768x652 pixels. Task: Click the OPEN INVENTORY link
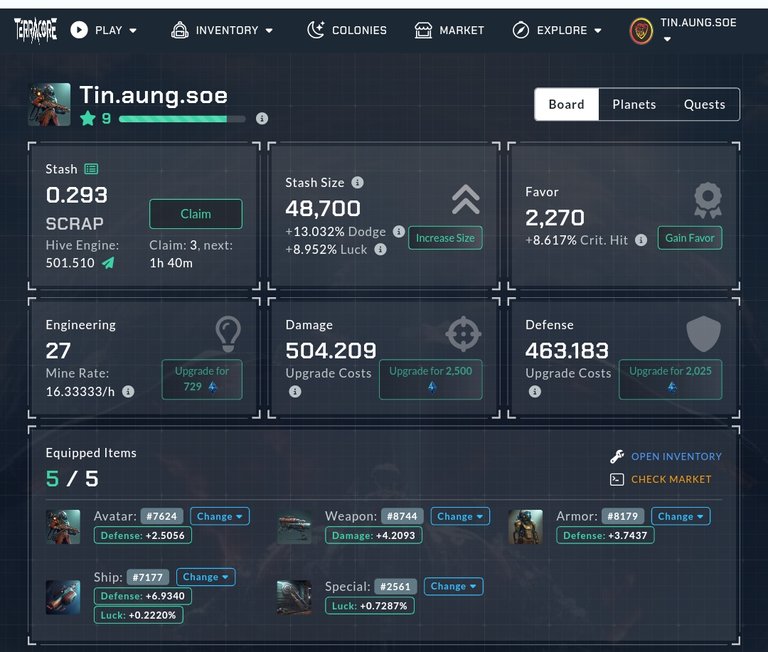tap(676, 457)
